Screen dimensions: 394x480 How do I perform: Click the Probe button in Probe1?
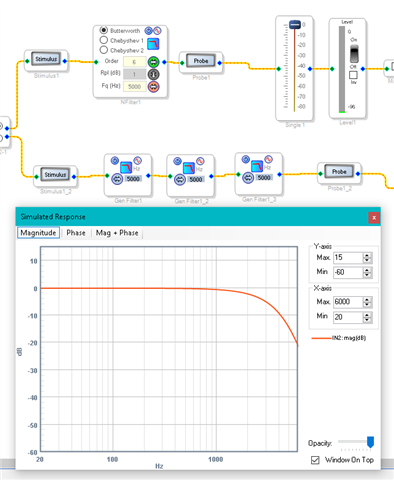pyautogui.click(x=201, y=61)
